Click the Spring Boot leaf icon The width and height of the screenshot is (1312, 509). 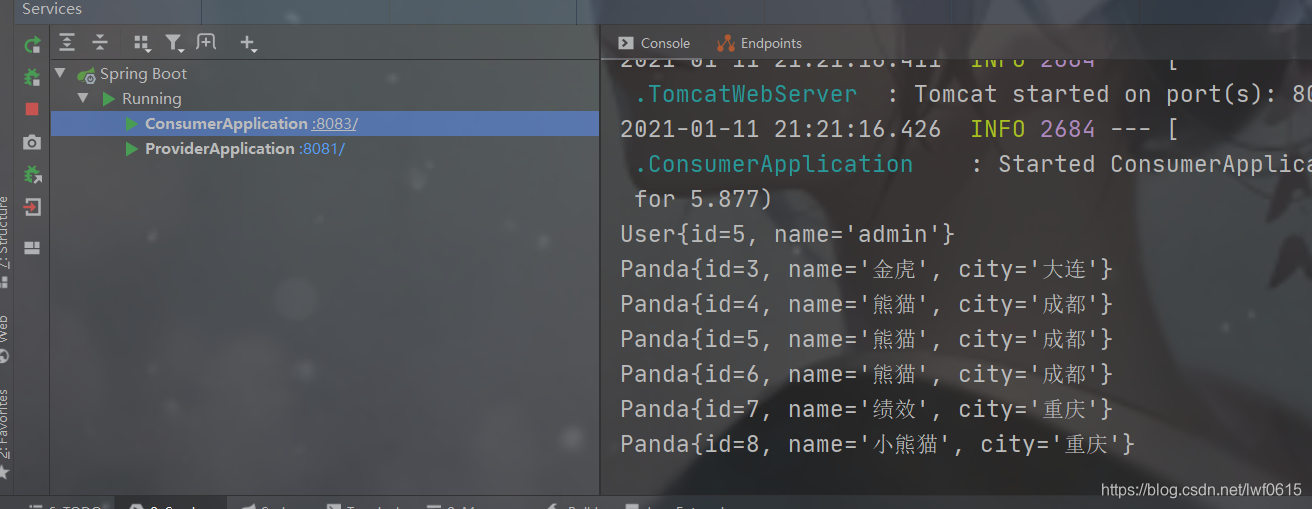pyautogui.click(x=87, y=74)
